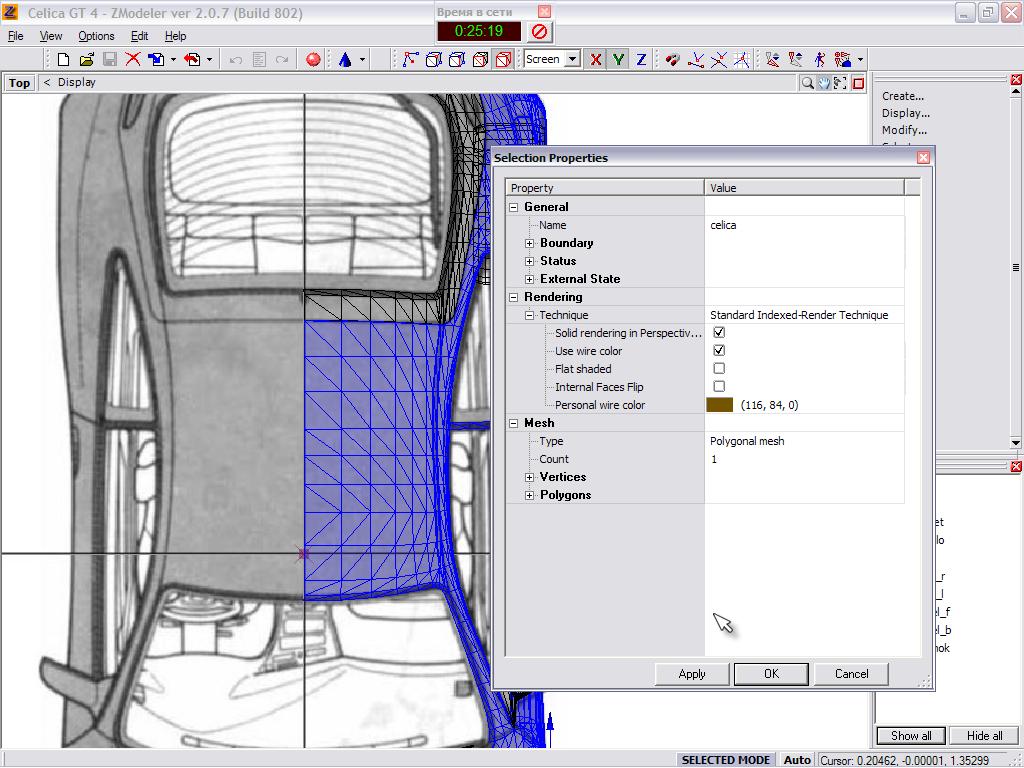Toggle the X axis lock button
Image resolution: width=1024 pixels, height=768 pixels.
point(596,60)
